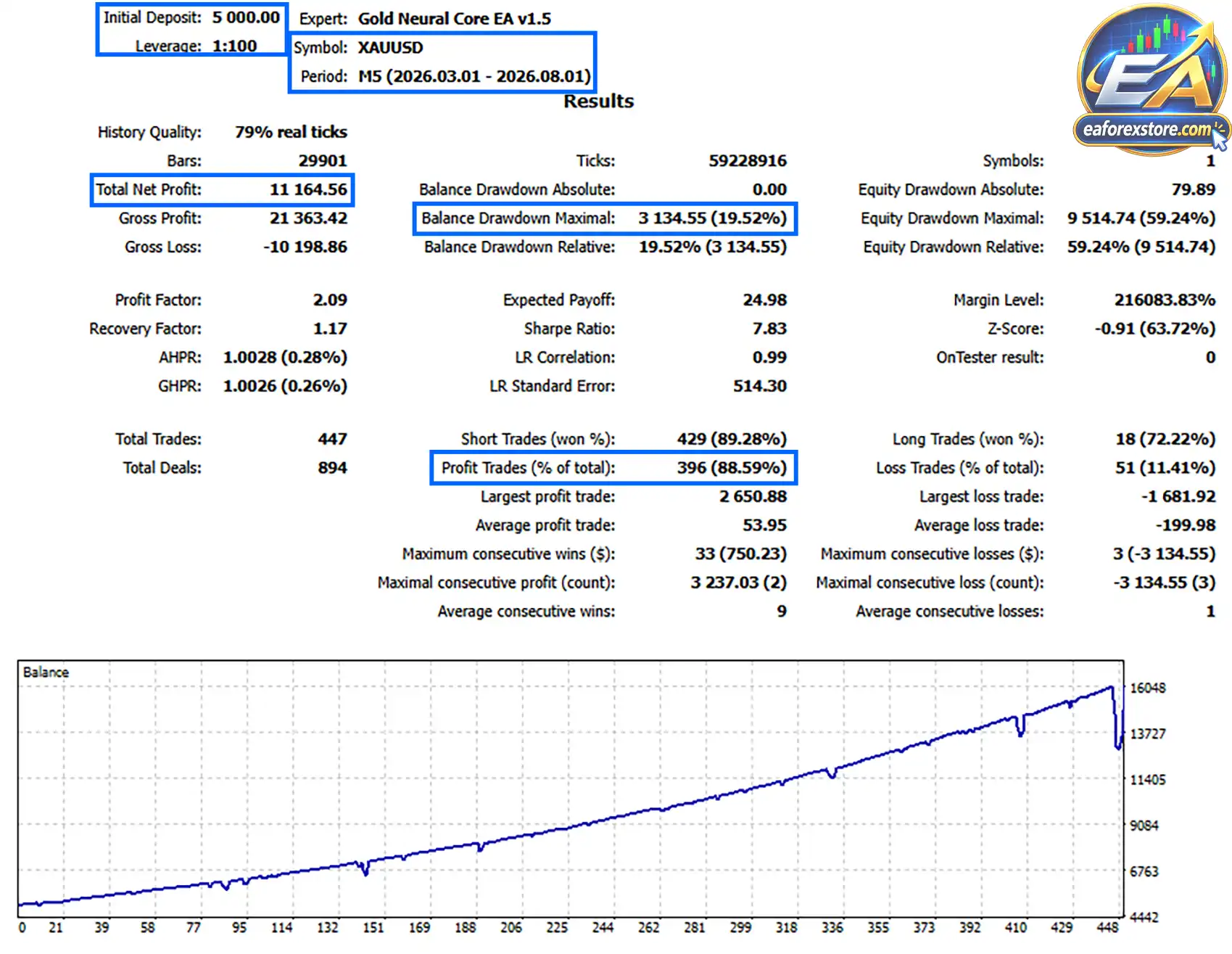Select the Leverage value 1:100

pos(234,46)
